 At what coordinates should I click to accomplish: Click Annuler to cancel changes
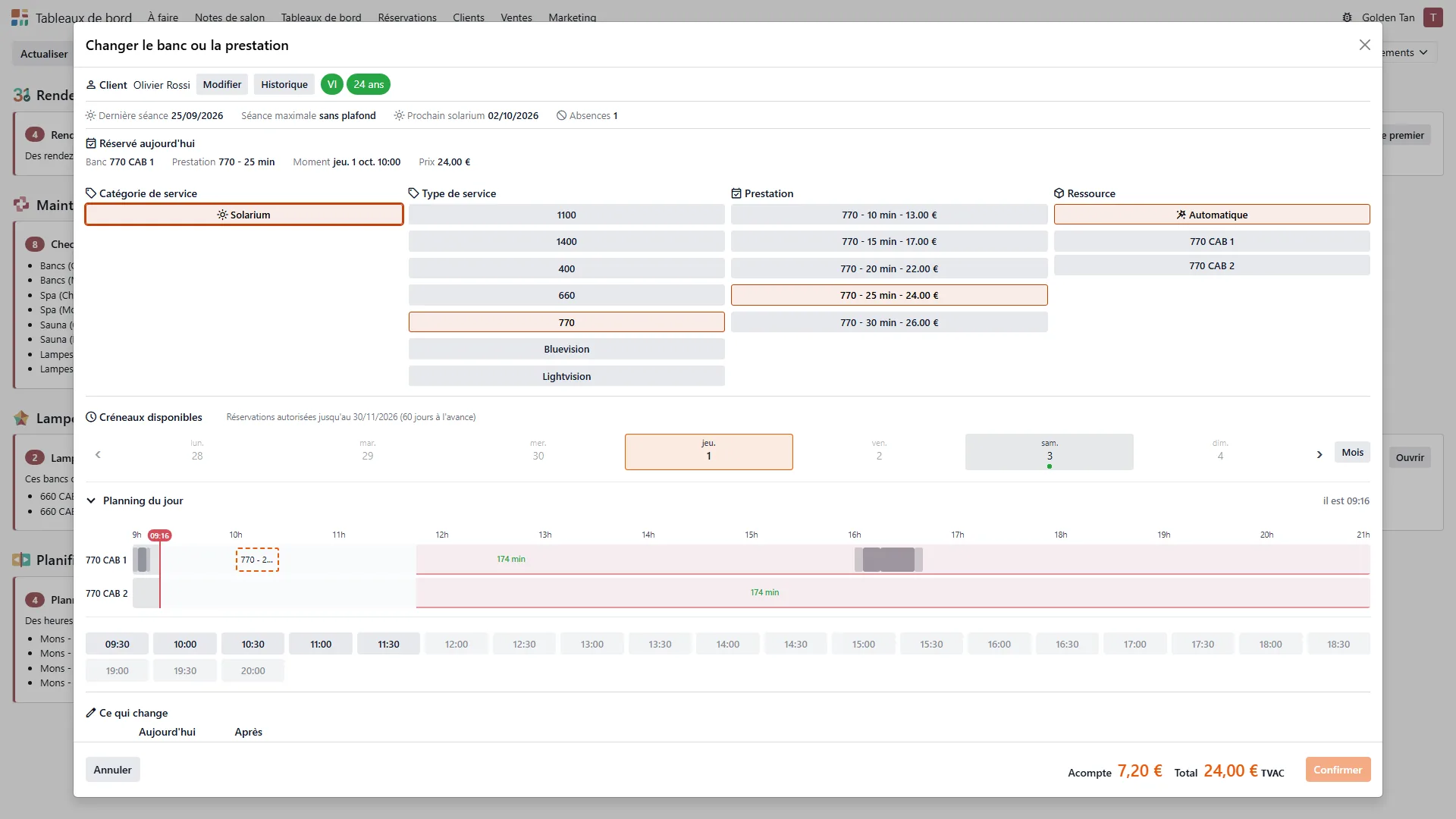112,770
